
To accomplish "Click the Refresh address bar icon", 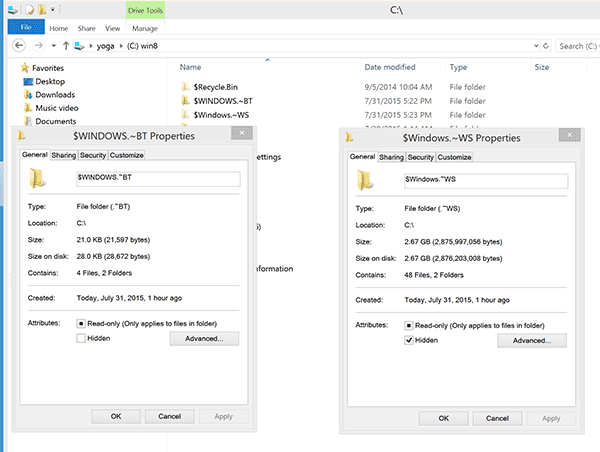I will click(546, 46).
